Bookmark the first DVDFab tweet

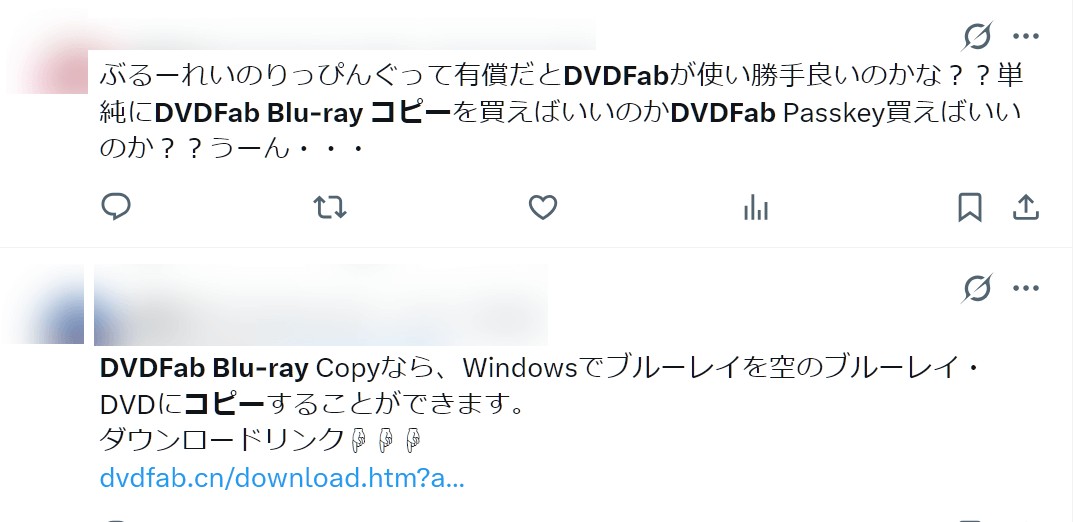pos(970,207)
